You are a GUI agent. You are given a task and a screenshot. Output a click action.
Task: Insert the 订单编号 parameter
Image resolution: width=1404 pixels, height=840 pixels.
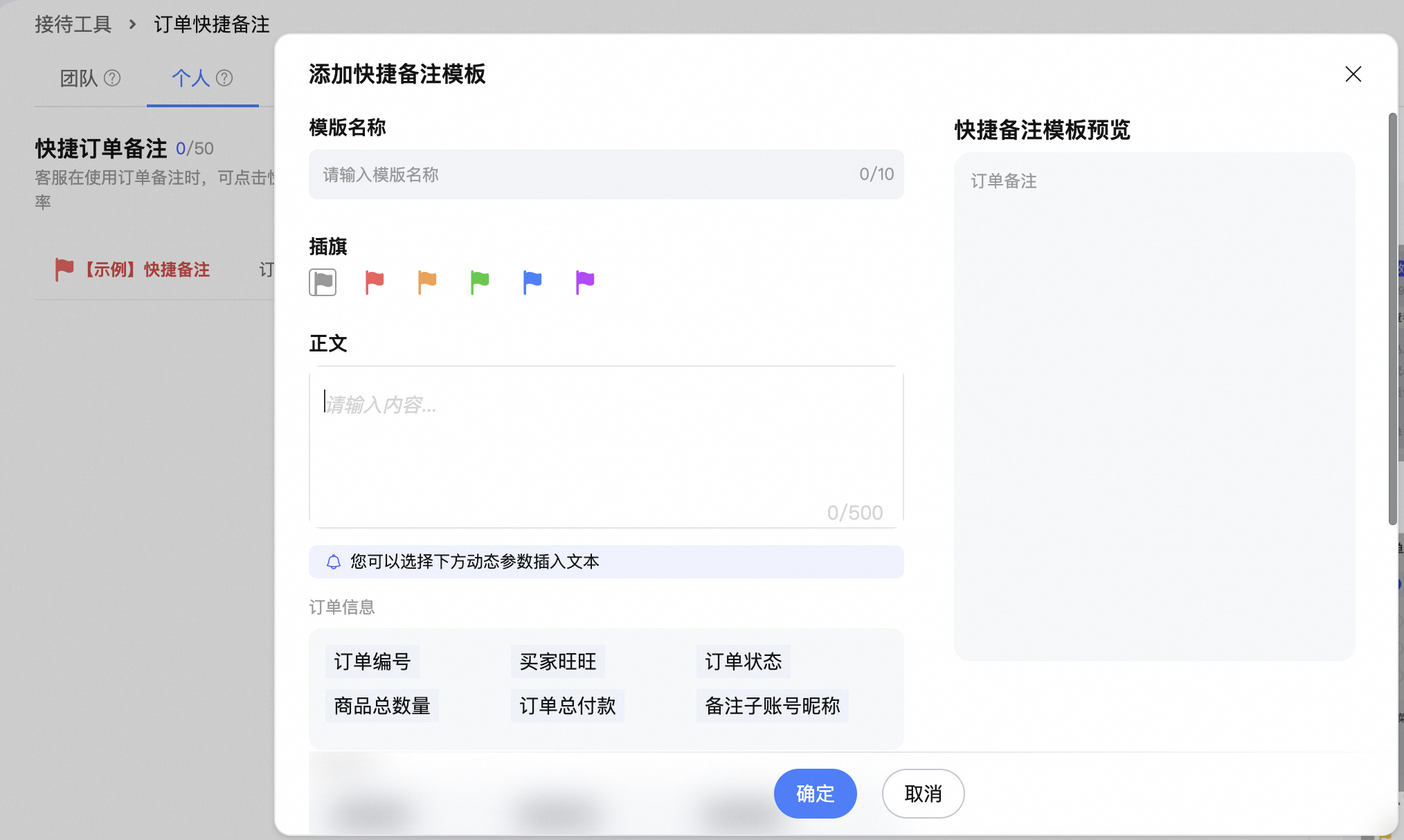372,661
